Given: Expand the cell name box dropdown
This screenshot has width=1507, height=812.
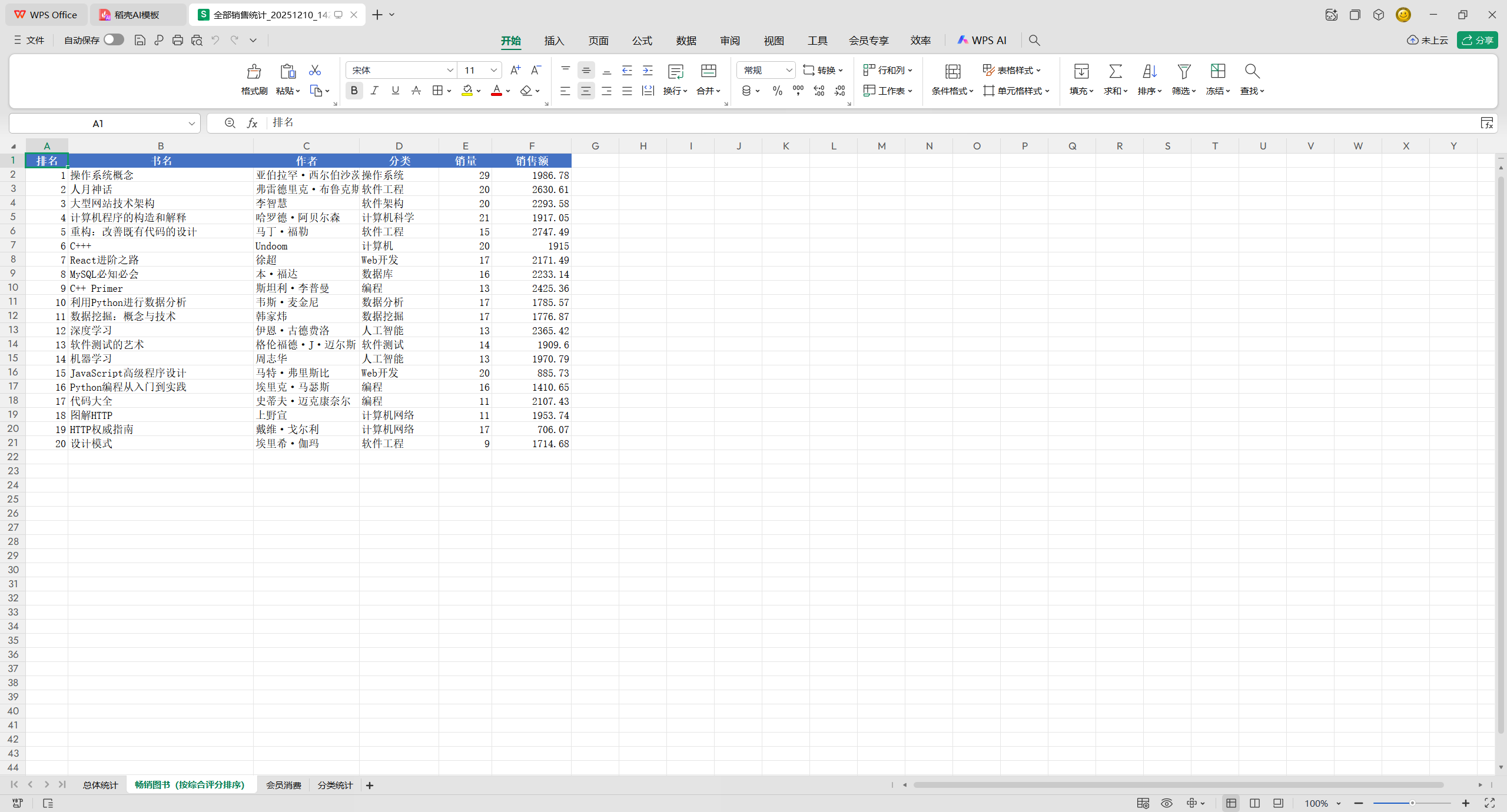Looking at the screenshot, I should (x=191, y=124).
